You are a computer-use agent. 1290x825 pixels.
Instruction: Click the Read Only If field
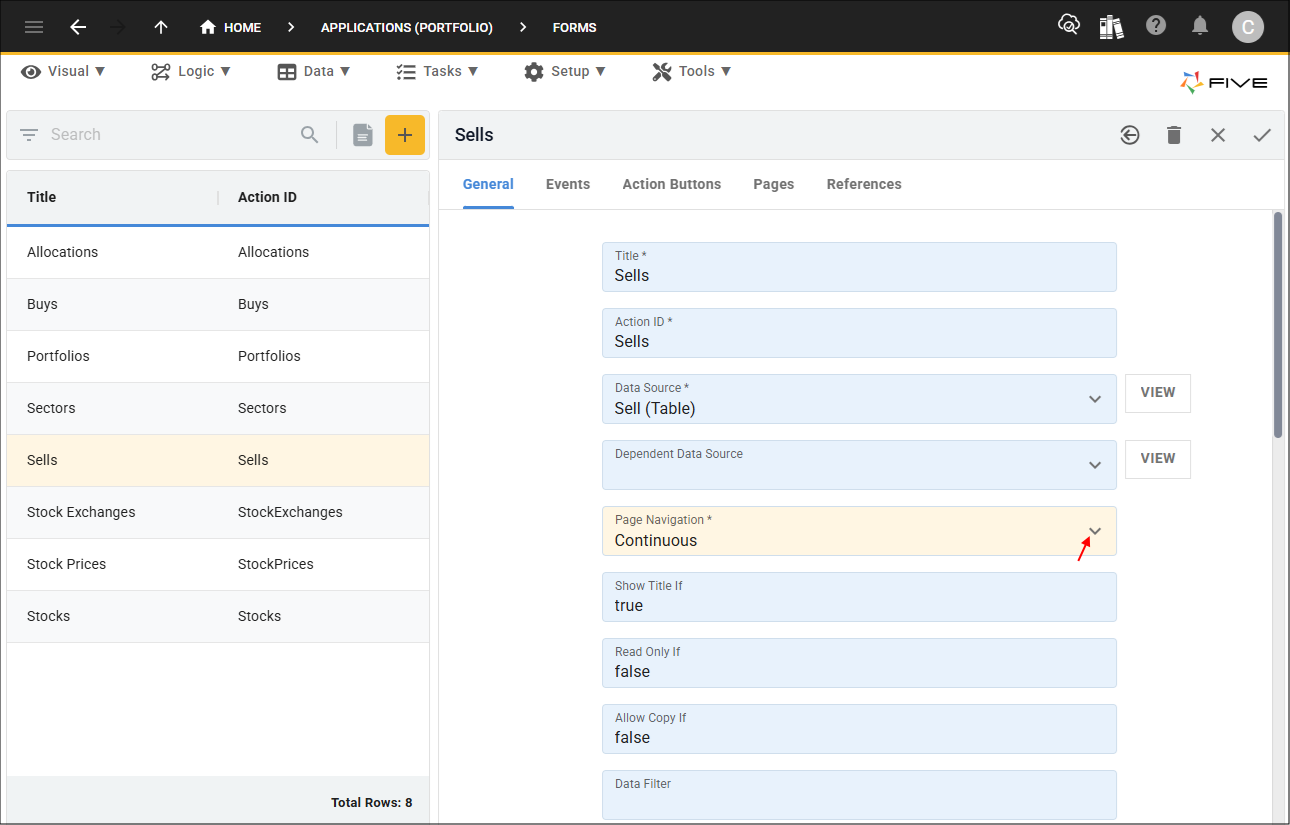pyautogui.click(x=859, y=663)
